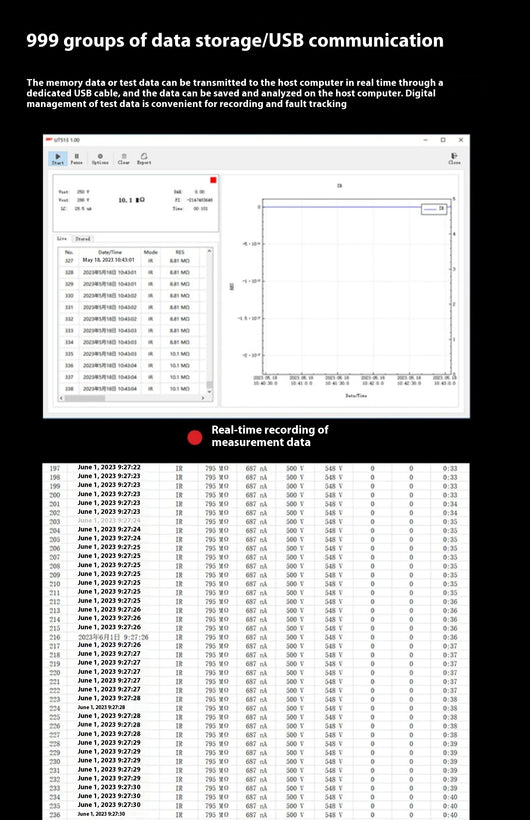Click the UT513 app logo in title bar
Screen dimensions: 530x820
click(49, 140)
